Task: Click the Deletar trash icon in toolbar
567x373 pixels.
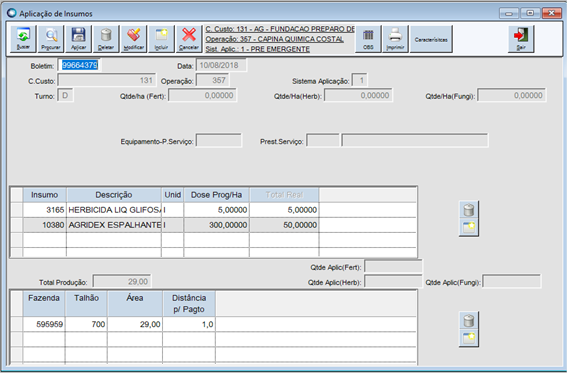Action: (x=106, y=39)
